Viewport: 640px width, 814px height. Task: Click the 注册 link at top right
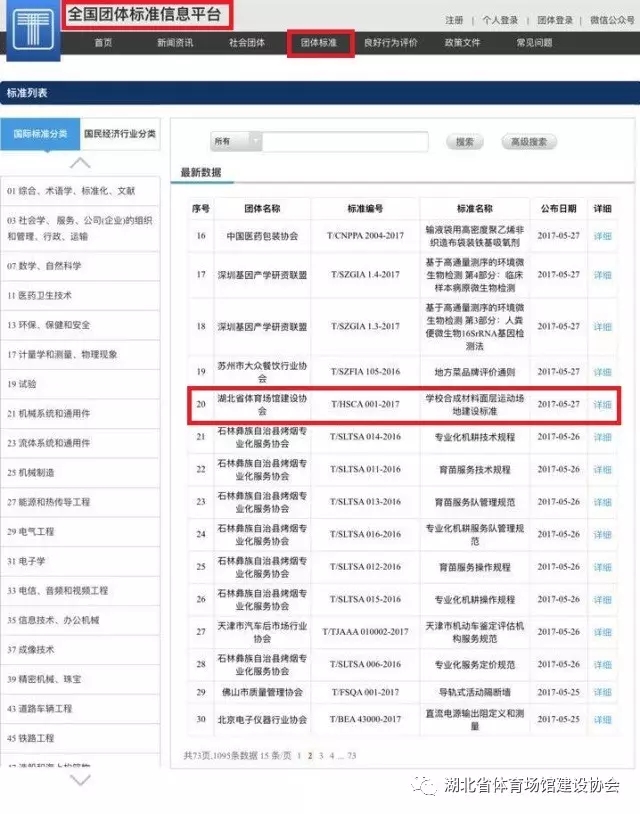[454, 20]
